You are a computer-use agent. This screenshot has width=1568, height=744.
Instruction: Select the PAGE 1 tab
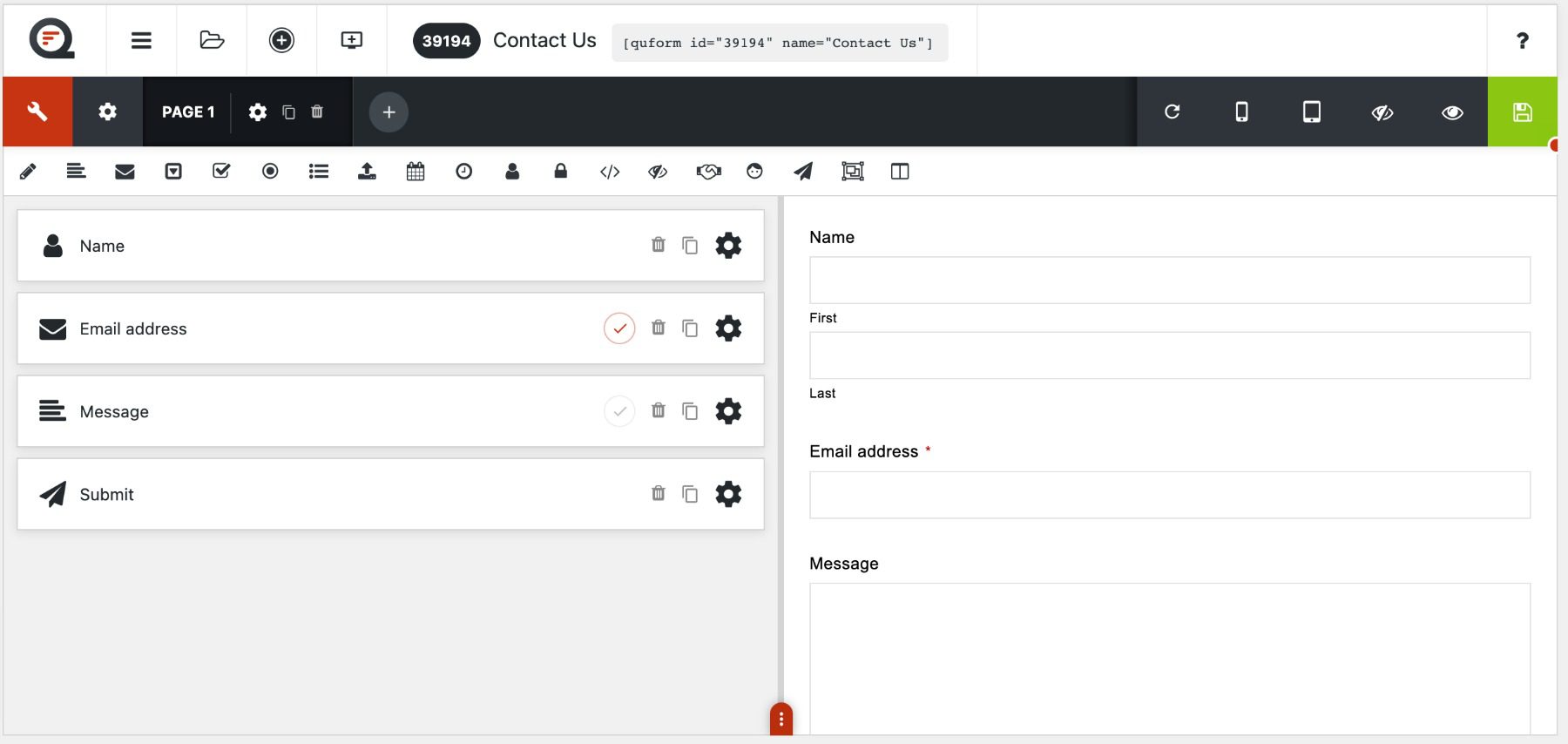click(x=188, y=112)
